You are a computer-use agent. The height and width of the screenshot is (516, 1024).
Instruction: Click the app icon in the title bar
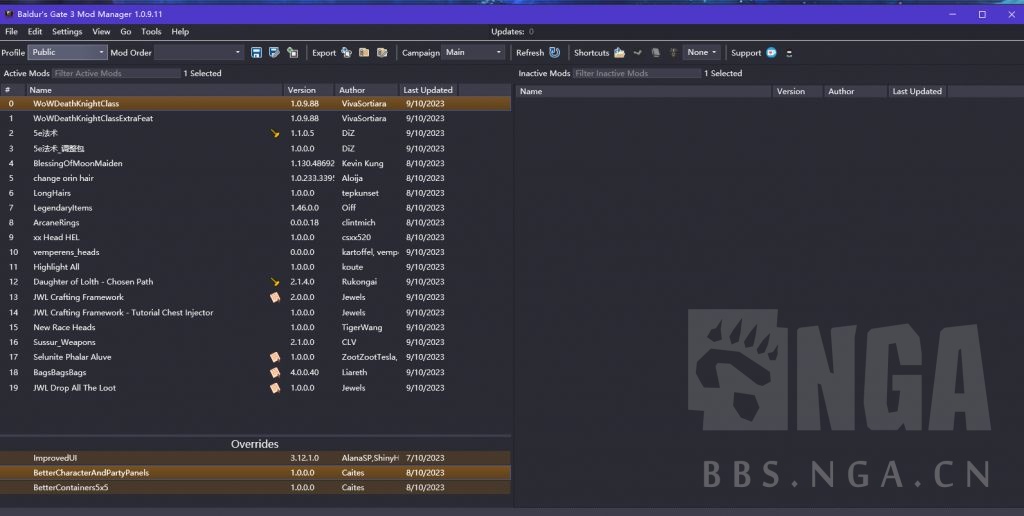point(9,14)
